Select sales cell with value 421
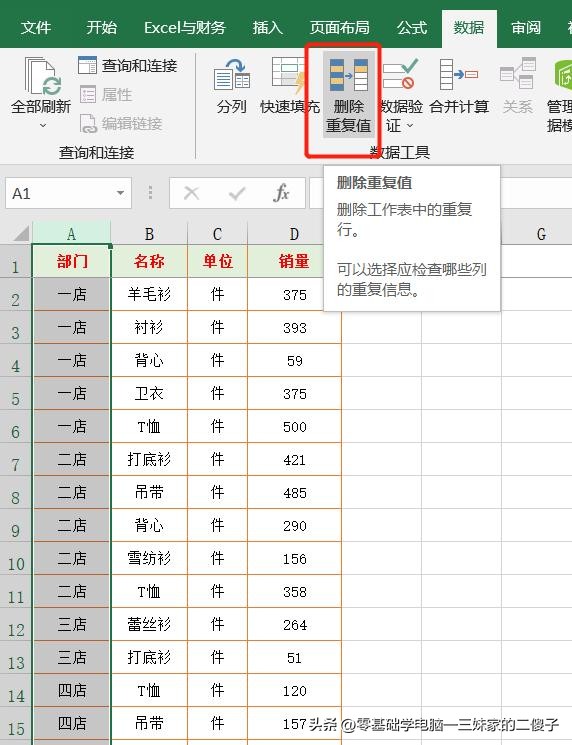The height and width of the screenshot is (745, 572). tap(295, 459)
